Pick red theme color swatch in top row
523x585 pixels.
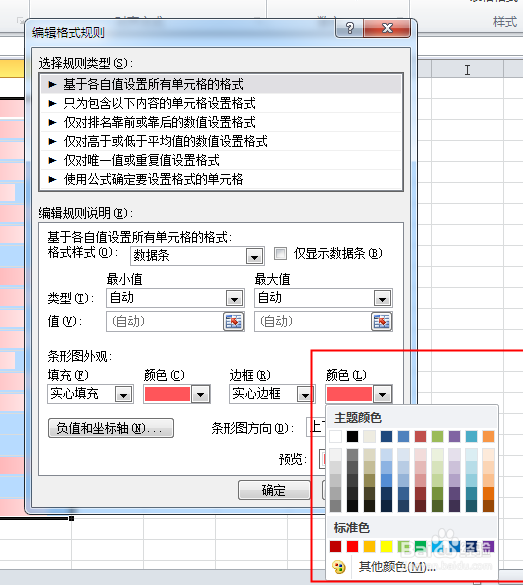tap(420, 436)
